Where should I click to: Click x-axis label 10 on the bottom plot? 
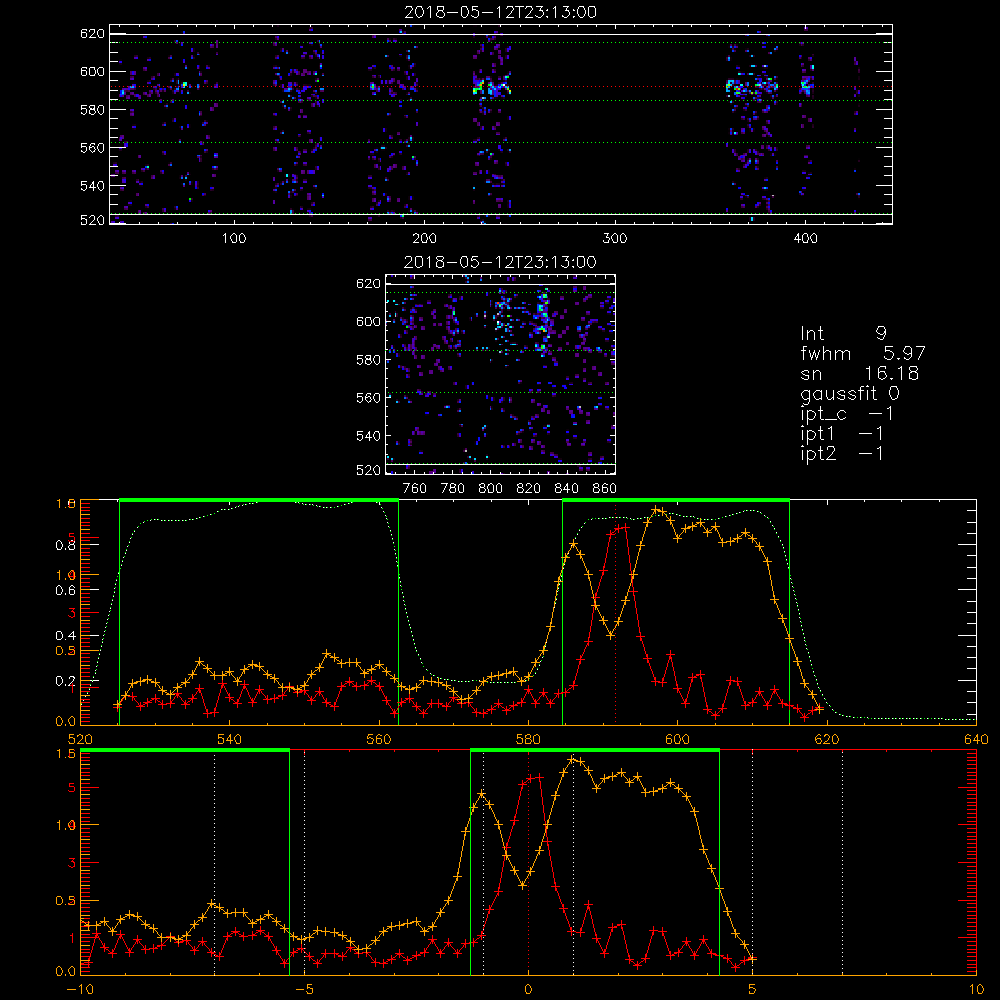[x=976, y=989]
